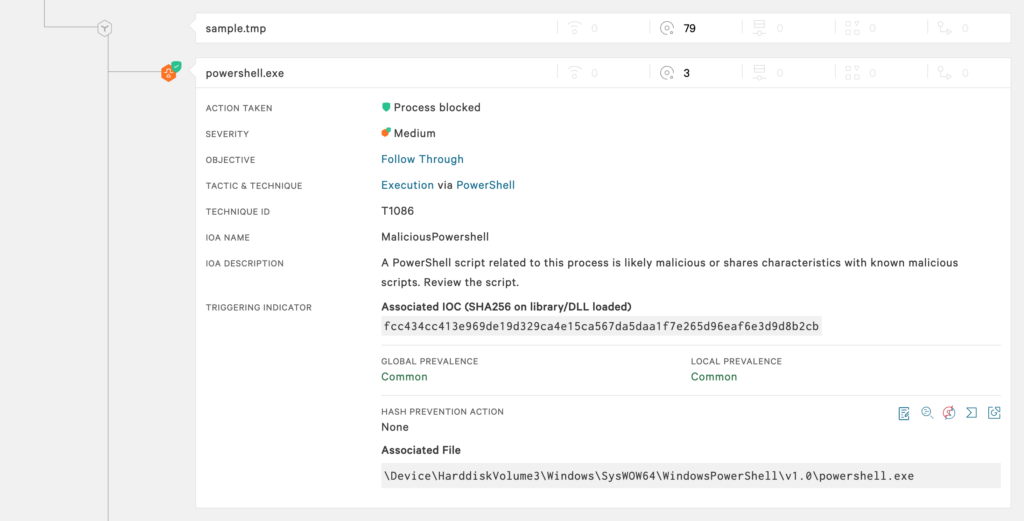The width and height of the screenshot is (1024, 521).
Task: Click the green shield badge on powershell.exe node
Action: click(176, 66)
